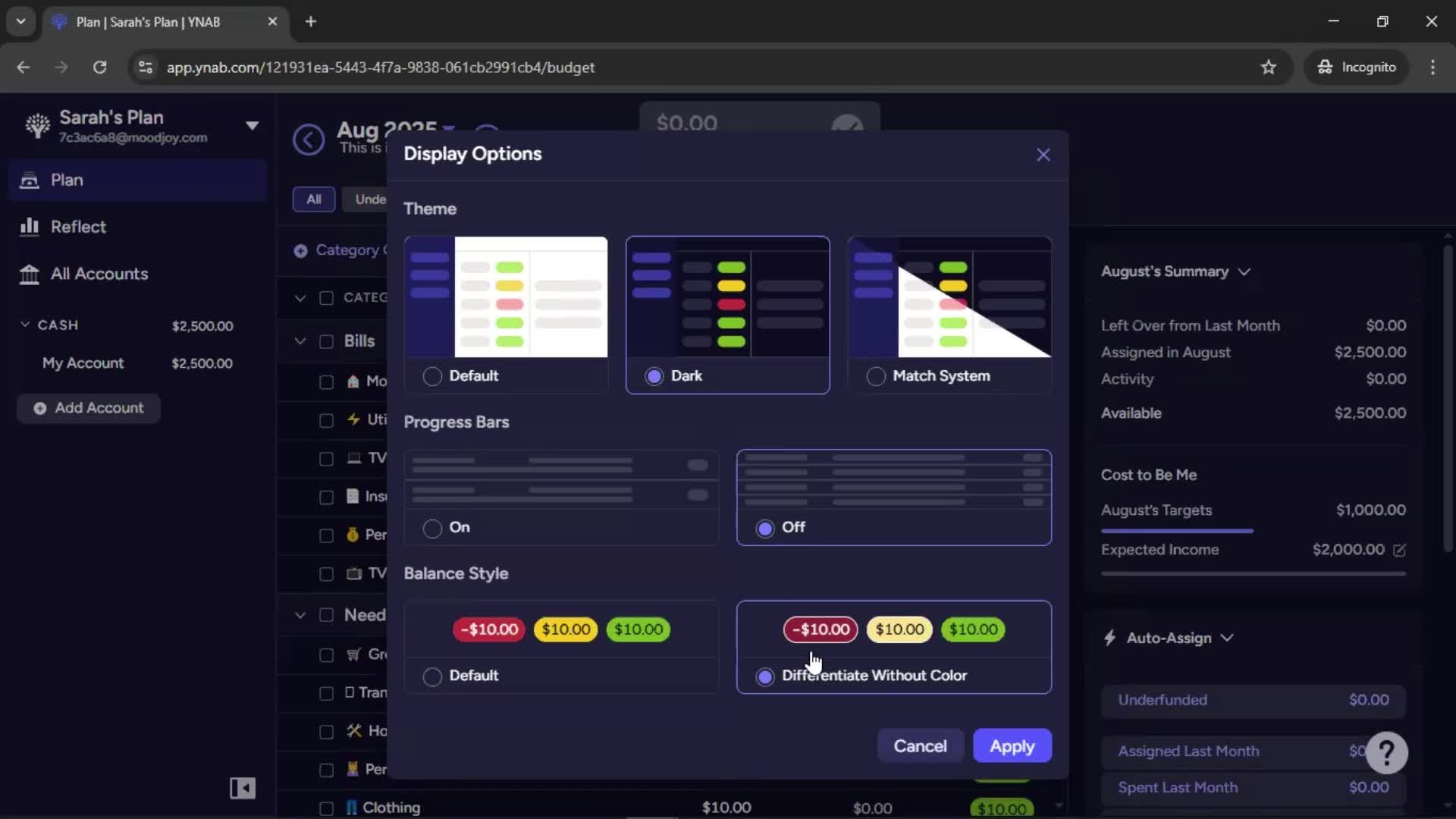
Task: Collapse the Bills category group
Action: (x=300, y=341)
